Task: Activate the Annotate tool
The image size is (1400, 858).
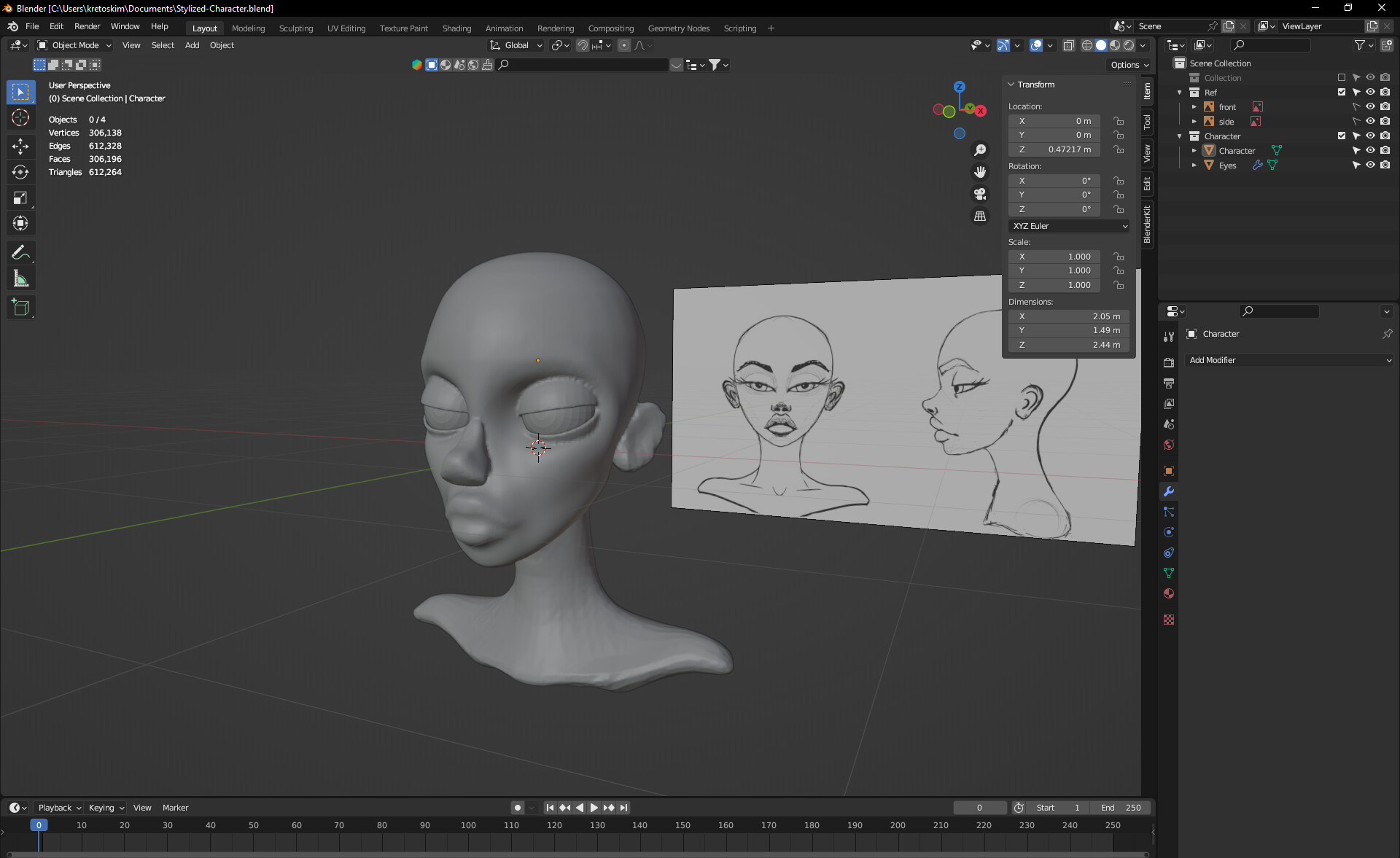Action: (x=20, y=253)
